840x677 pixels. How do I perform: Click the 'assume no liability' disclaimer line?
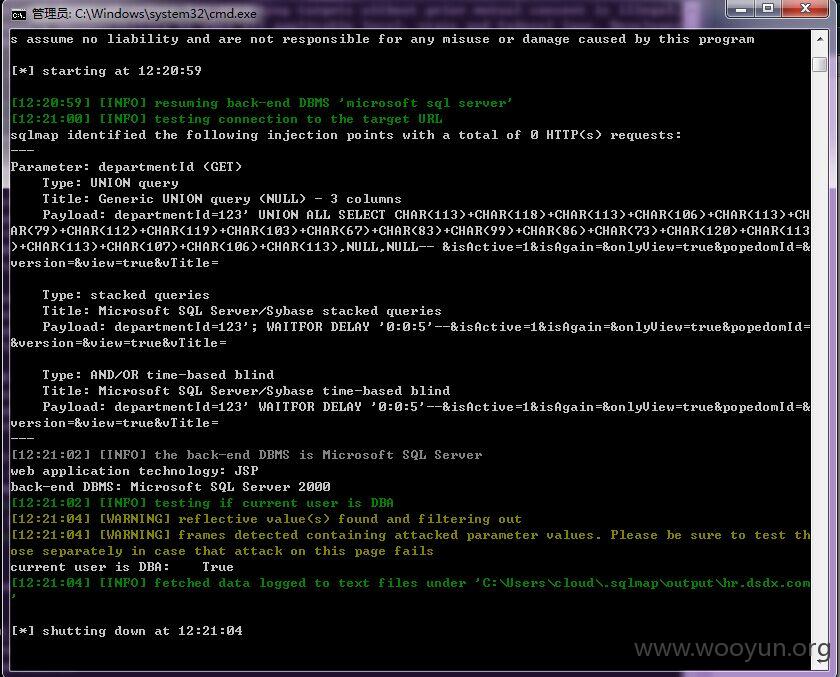pos(382,39)
